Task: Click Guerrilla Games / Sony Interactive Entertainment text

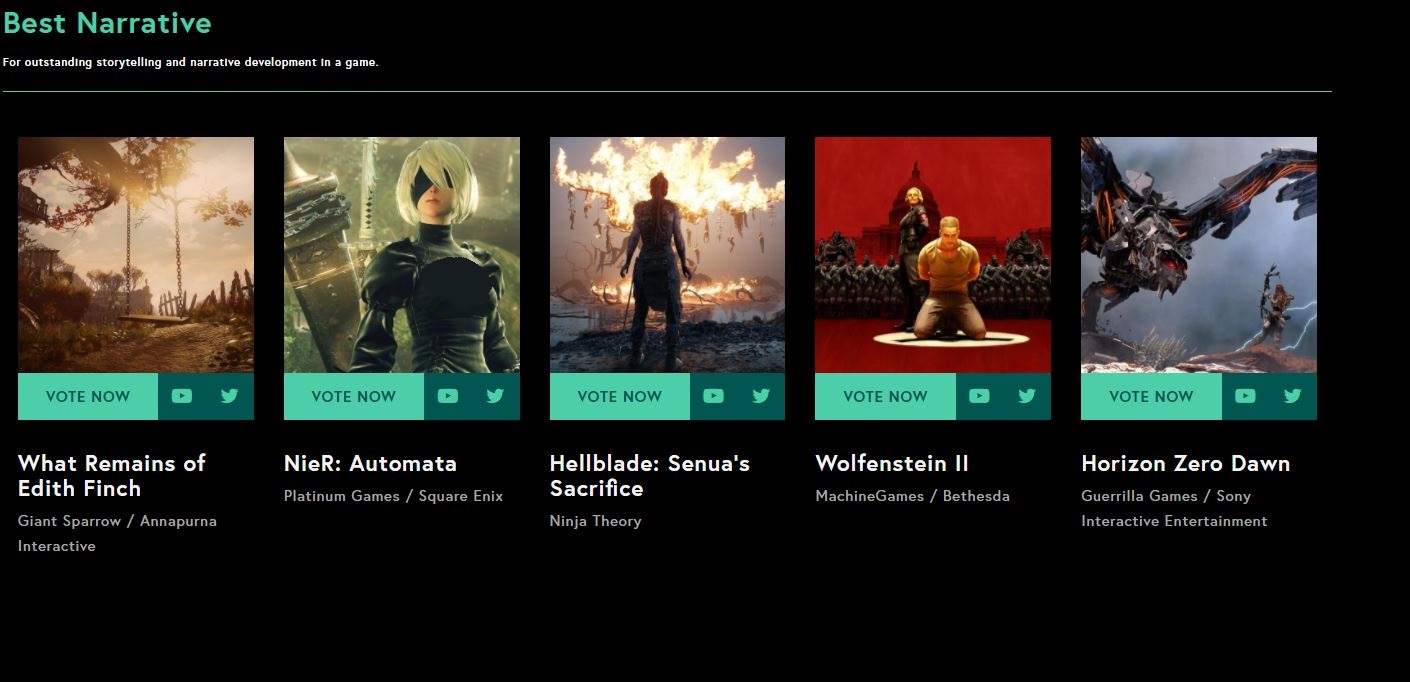Action: click(x=1174, y=508)
